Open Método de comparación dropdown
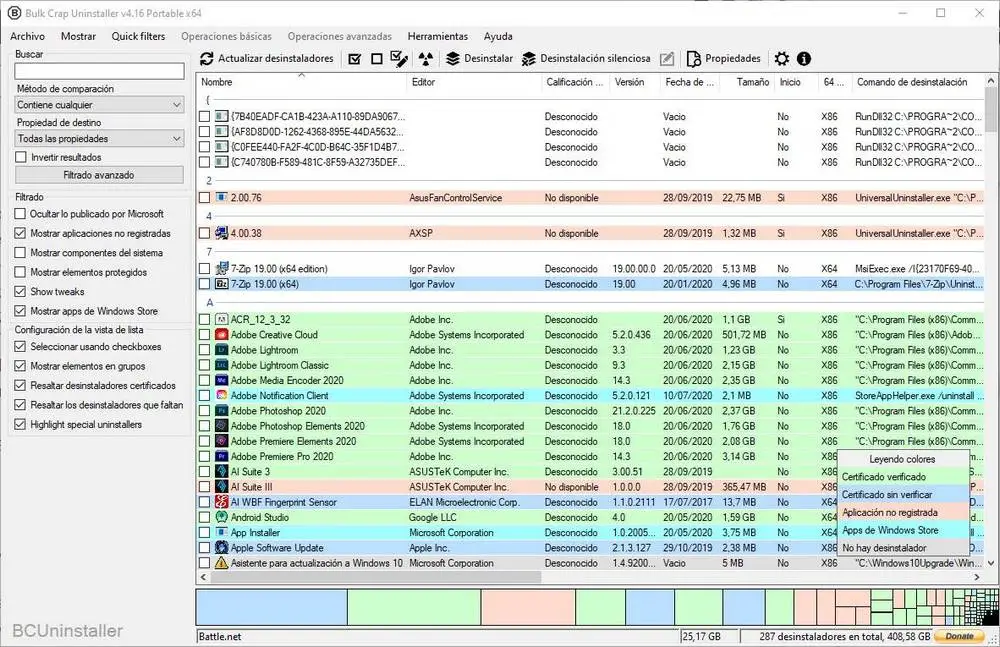The image size is (1000, 647). (99, 105)
